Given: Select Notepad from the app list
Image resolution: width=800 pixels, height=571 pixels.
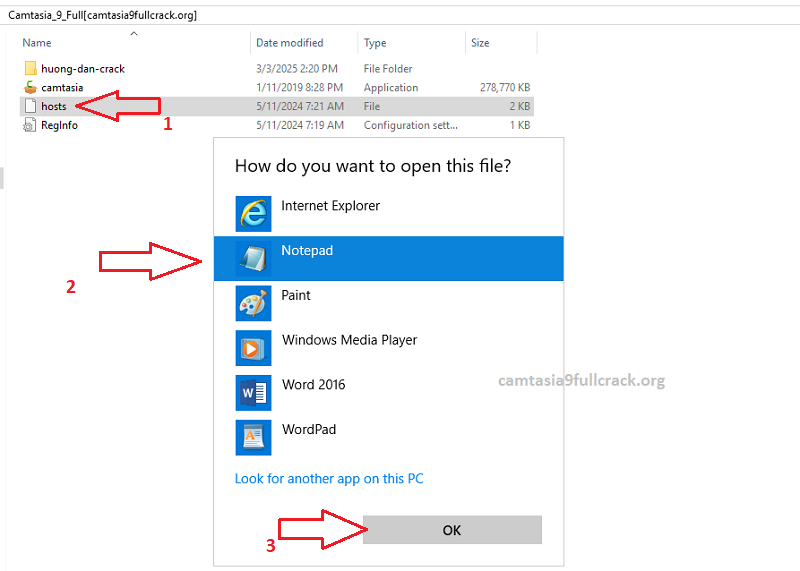Looking at the screenshot, I should 389,258.
